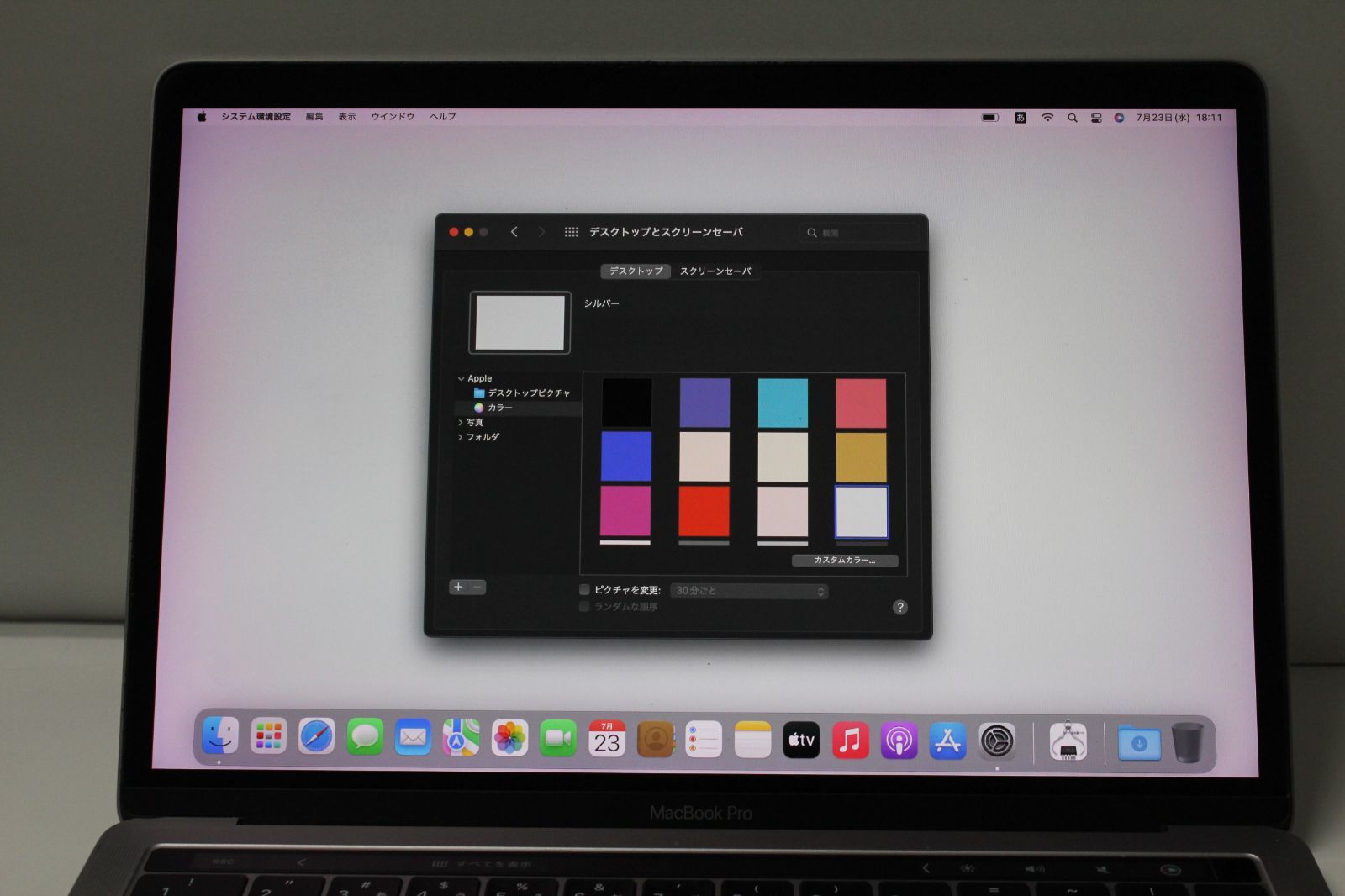Click Wi-Fi status icon
This screenshot has width=1345, height=896.
[x=1047, y=118]
